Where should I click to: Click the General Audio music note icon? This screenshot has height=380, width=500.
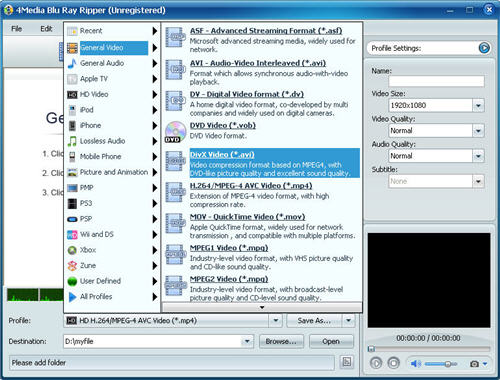(72, 63)
